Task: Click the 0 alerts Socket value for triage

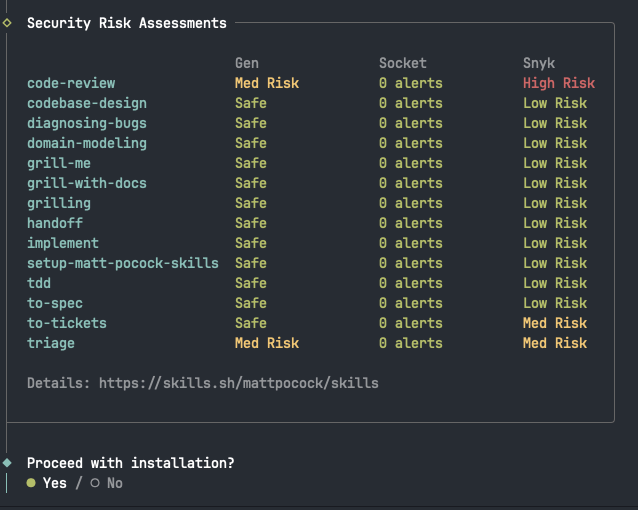Action: 411,343
